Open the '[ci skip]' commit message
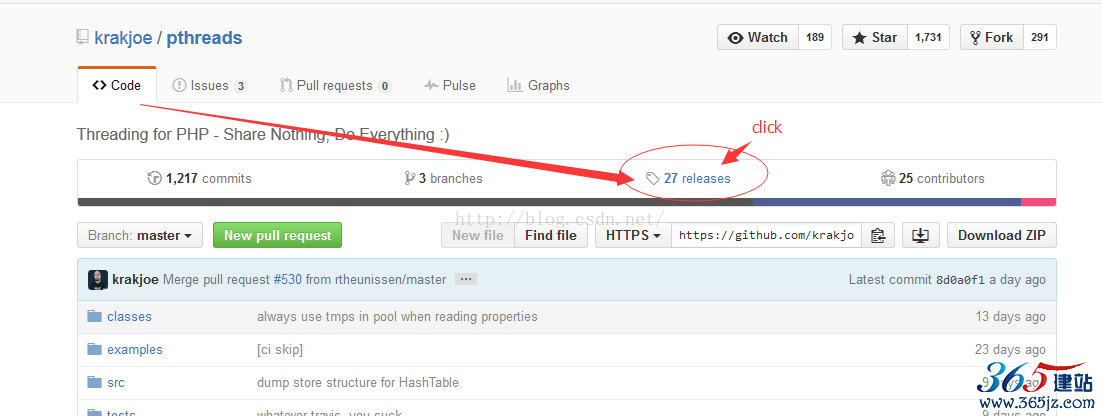Viewport: 1102px width, 416px height. click(280, 349)
